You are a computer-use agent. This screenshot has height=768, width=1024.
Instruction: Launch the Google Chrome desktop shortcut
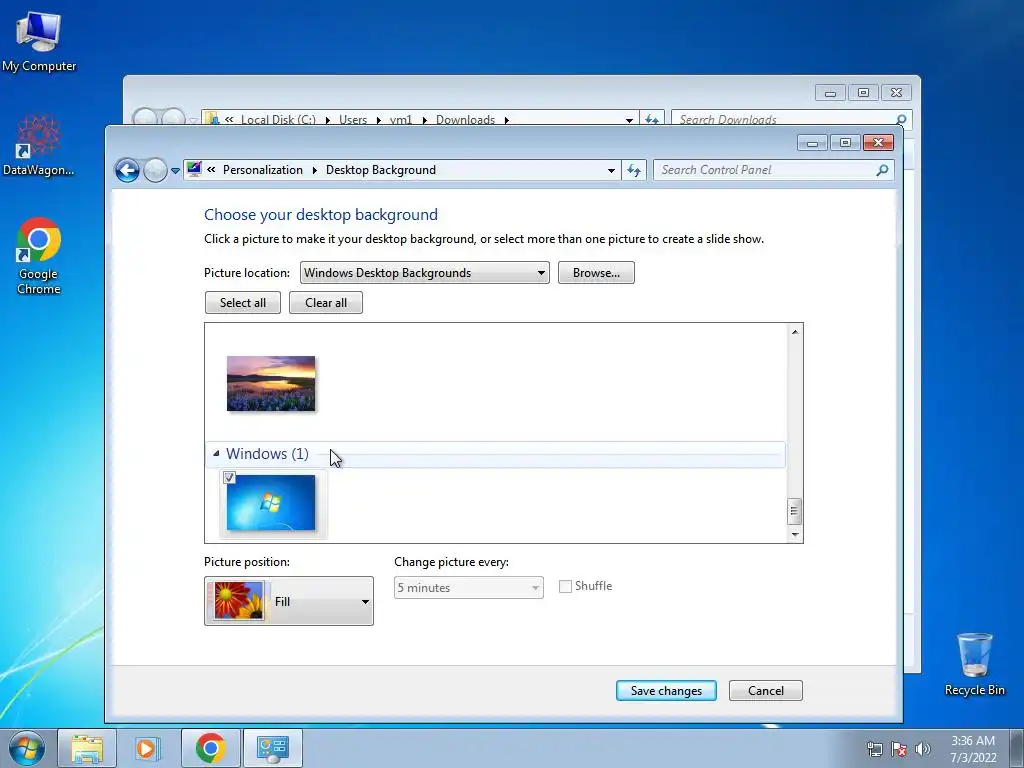(x=39, y=255)
